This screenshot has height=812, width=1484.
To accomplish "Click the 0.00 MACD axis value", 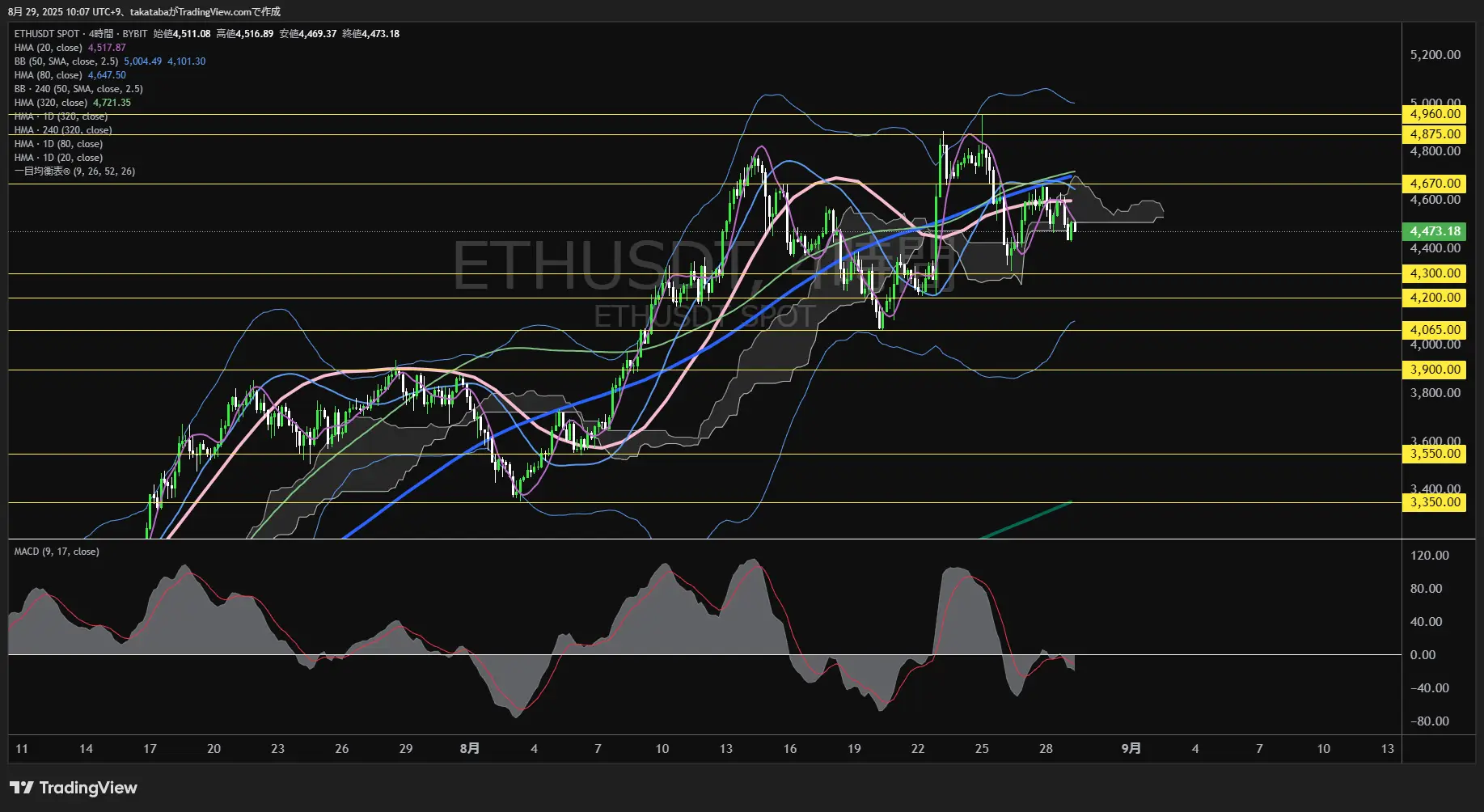I will (x=1423, y=655).
